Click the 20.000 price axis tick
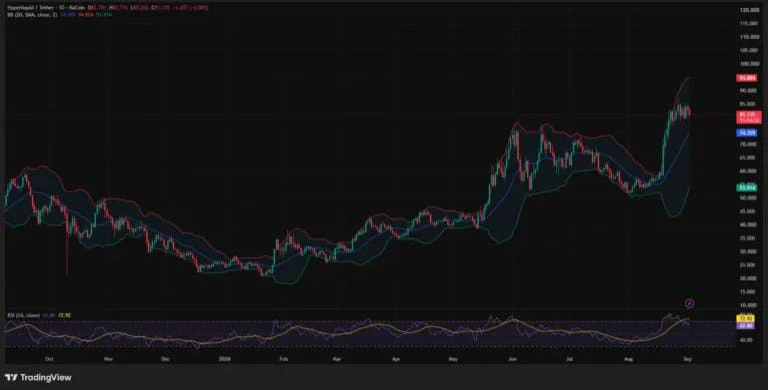This screenshot has width=768, height=390. tap(749, 278)
